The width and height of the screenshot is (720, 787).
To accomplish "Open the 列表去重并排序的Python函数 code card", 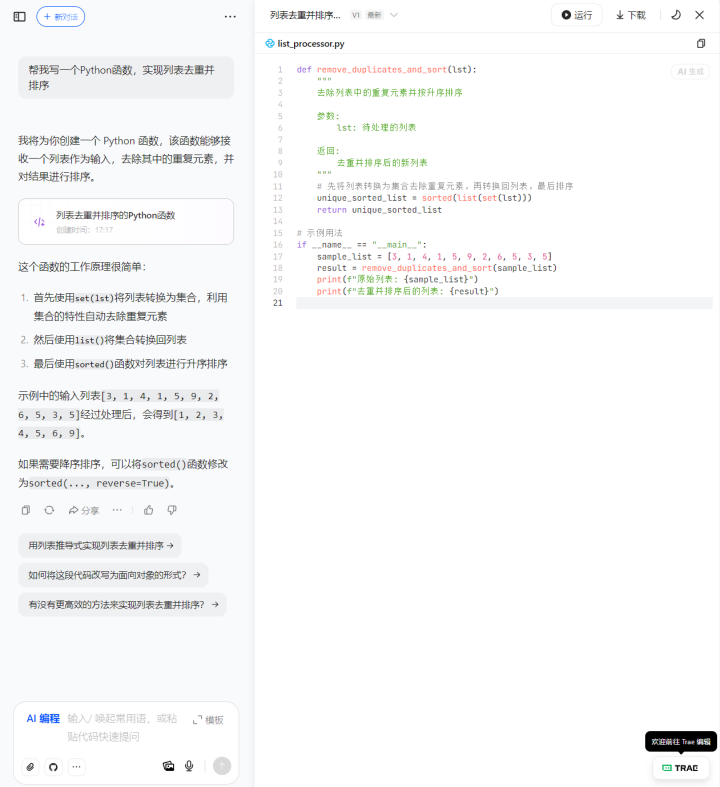I will [126, 221].
